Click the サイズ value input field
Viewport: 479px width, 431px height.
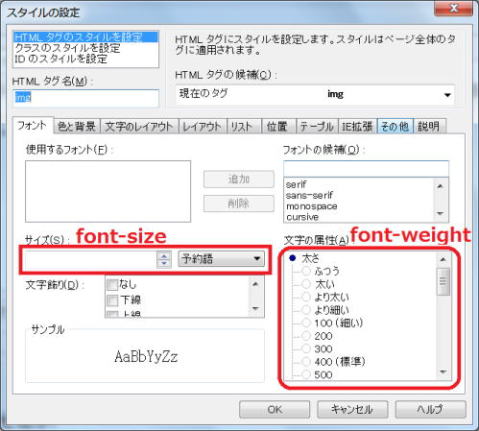pyautogui.click(x=90, y=259)
